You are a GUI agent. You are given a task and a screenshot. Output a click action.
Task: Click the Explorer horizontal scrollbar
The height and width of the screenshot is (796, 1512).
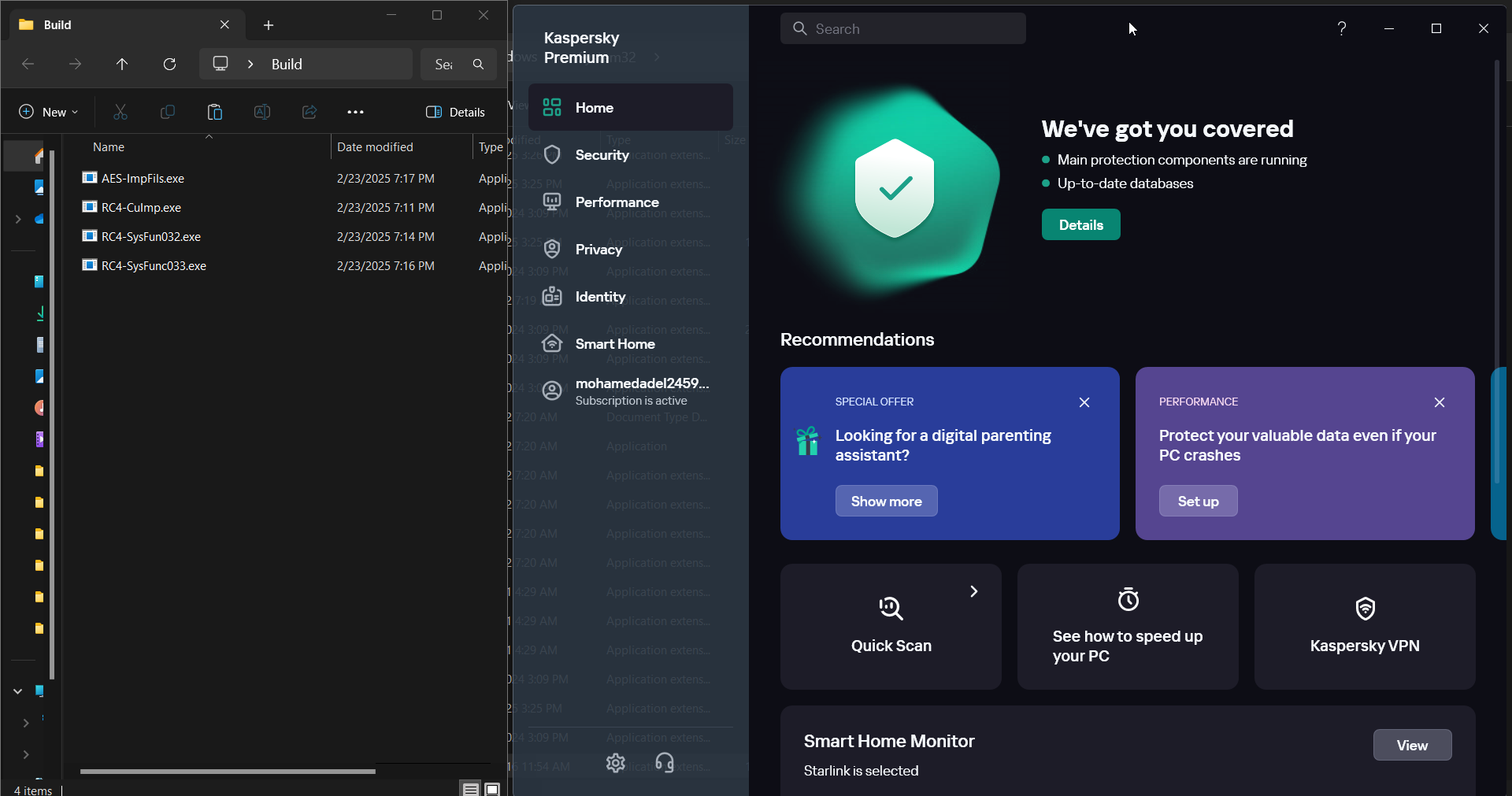point(228,772)
